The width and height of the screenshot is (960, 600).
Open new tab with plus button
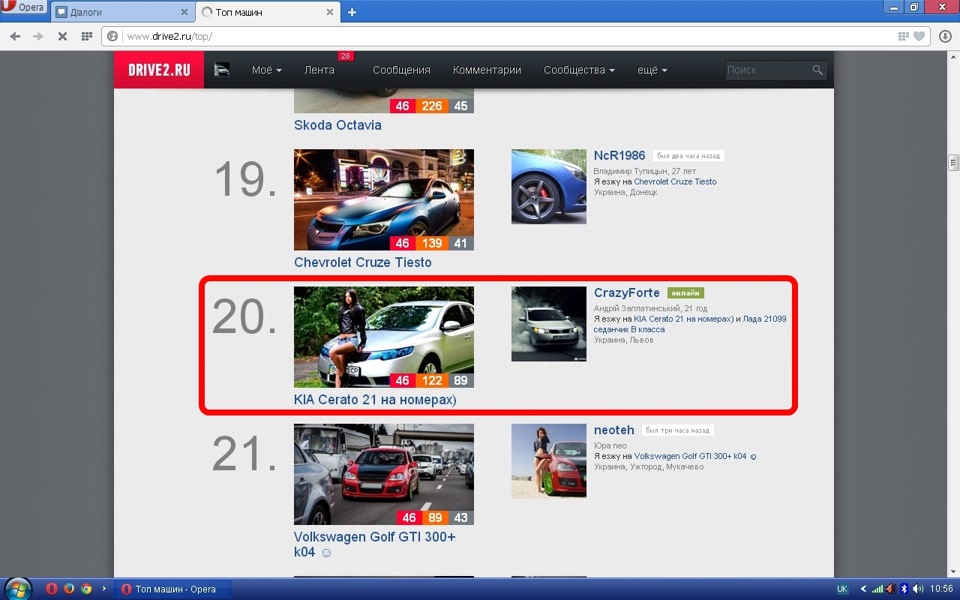[352, 12]
